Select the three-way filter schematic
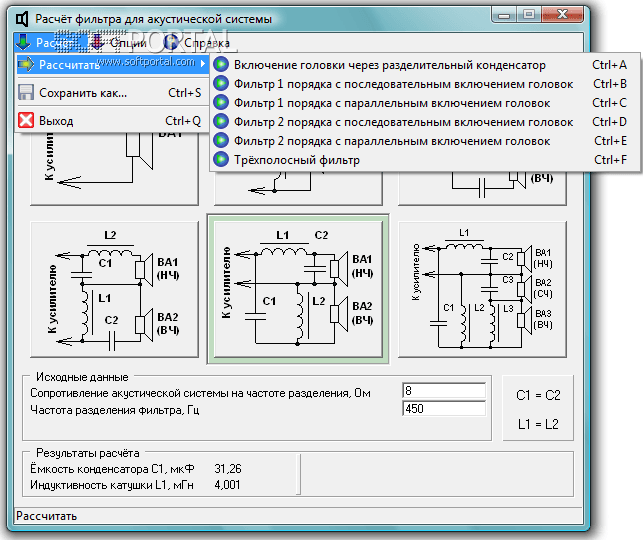The height and width of the screenshot is (540, 643). [x=482, y=289]
